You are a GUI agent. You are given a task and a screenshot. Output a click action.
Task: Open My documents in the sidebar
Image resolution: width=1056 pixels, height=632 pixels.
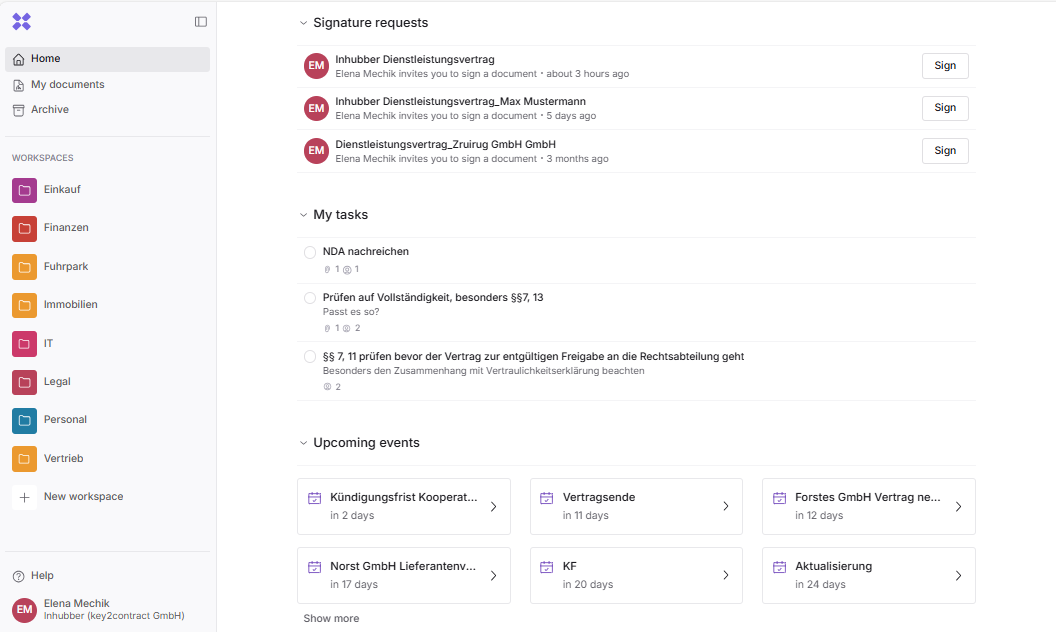pos(67,85)
